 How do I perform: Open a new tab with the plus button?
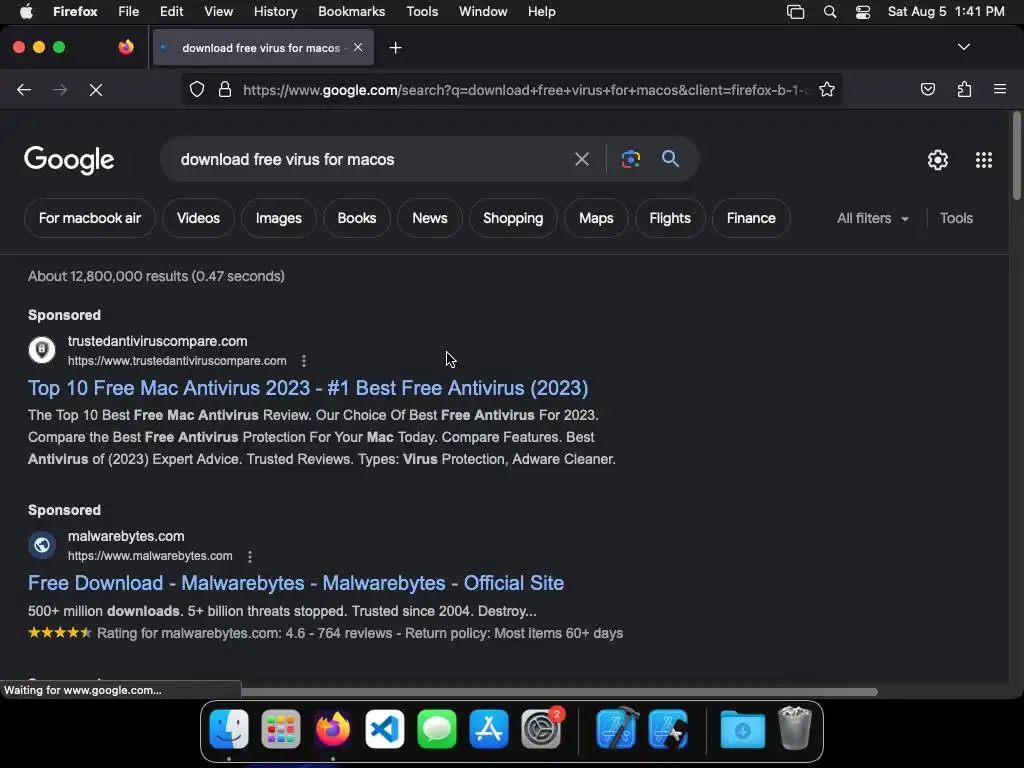click(395, 48)
